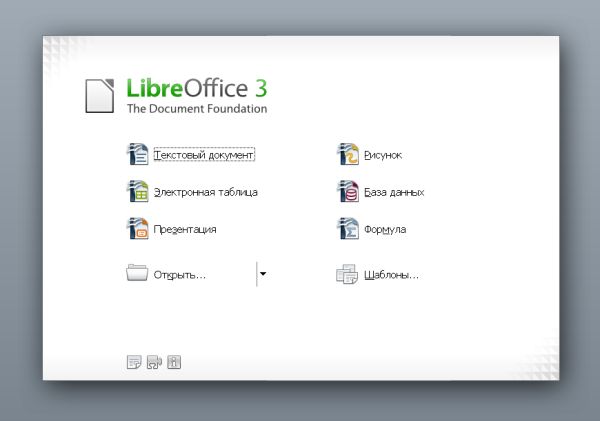Click the extensions puzzle piece icon
Image resolution: width=600 pixels, height=421 pixels.
154,362
